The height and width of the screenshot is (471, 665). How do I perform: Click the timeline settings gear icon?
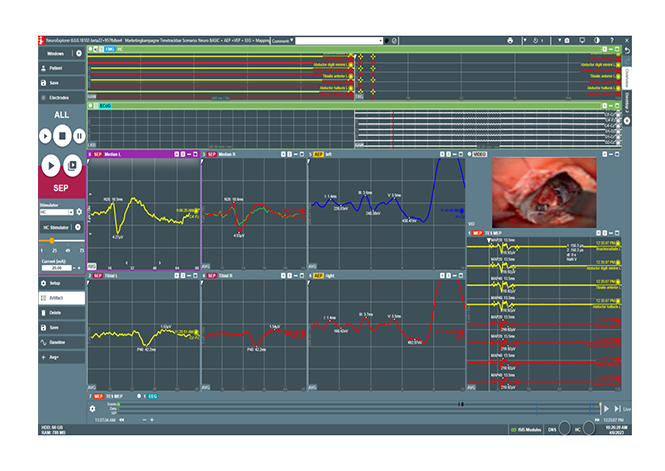click(x=92, y=408)
